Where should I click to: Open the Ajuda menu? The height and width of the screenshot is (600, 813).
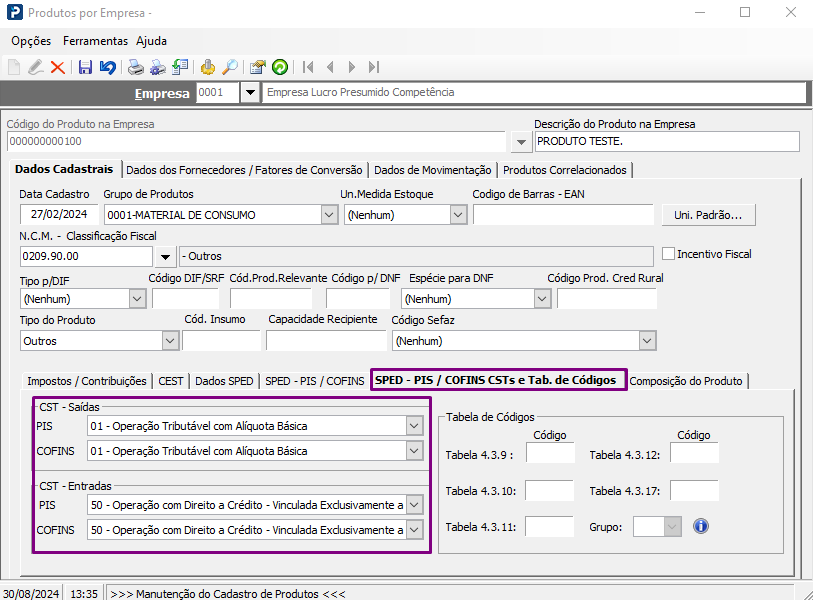[x=152, y=41]
